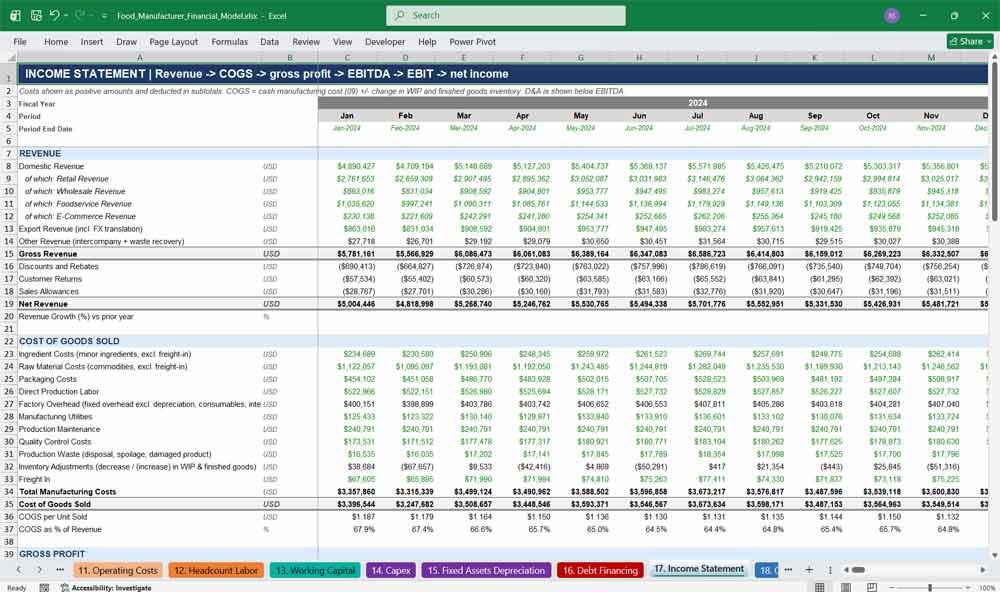Click the zoom slider handle
This screenshot has height=592, width=1000.
[930, 588]
